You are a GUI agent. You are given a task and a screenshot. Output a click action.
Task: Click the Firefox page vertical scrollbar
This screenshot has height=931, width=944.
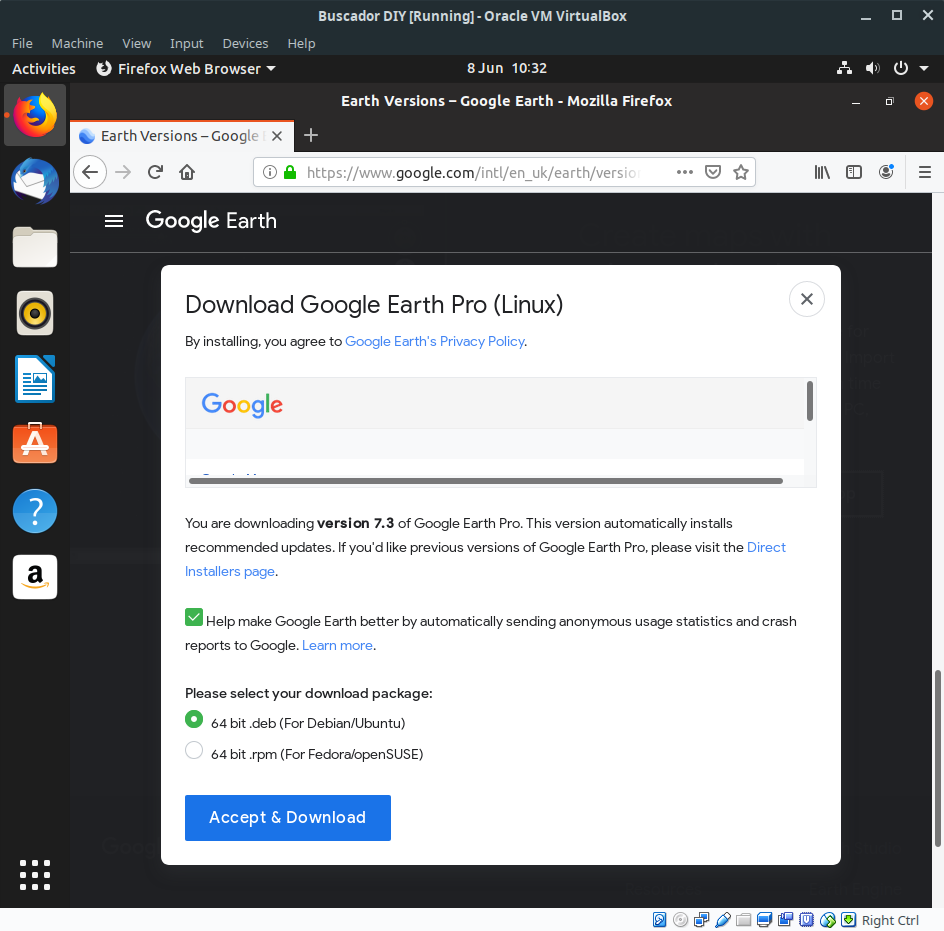[x=937, y=758]
